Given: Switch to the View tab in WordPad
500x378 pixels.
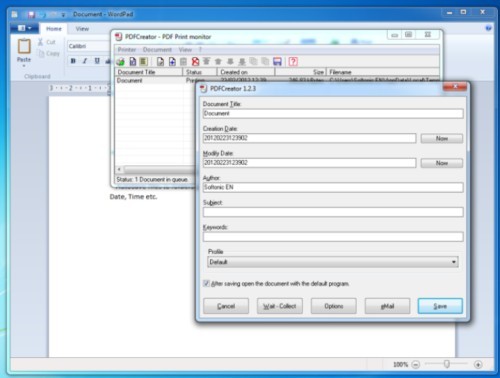Looking at the screenshot, I should [x=82, y=29].
